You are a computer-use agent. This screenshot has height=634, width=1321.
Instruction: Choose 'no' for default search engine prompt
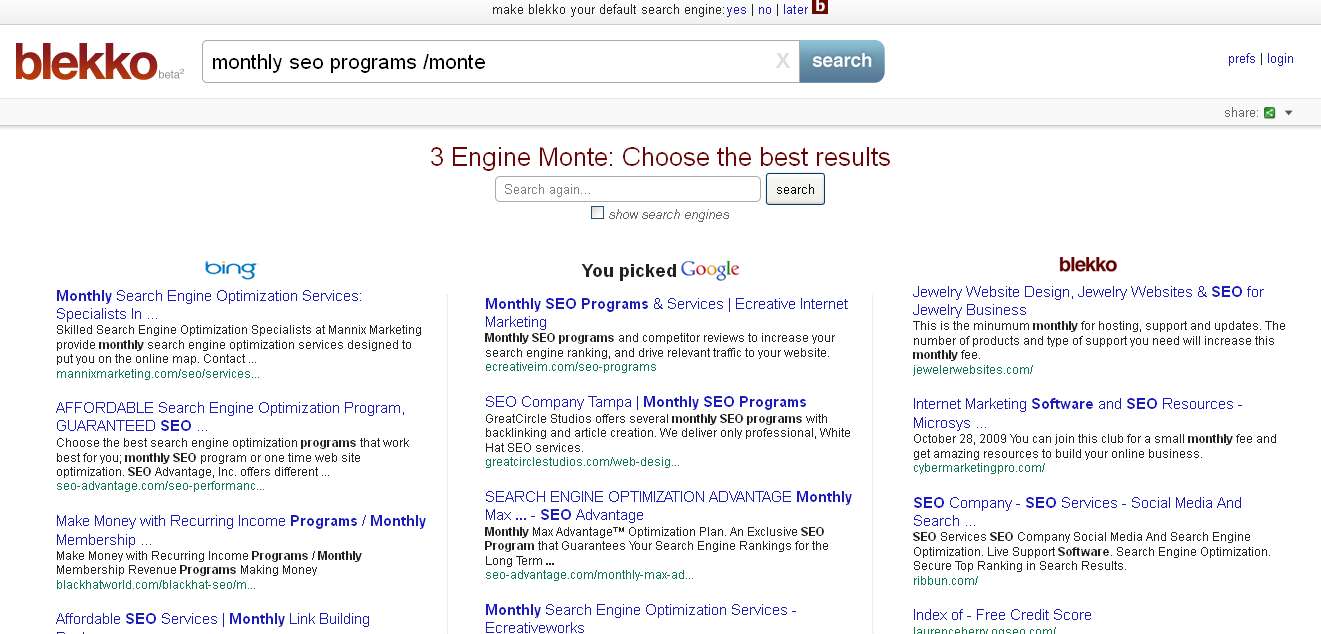765,10
